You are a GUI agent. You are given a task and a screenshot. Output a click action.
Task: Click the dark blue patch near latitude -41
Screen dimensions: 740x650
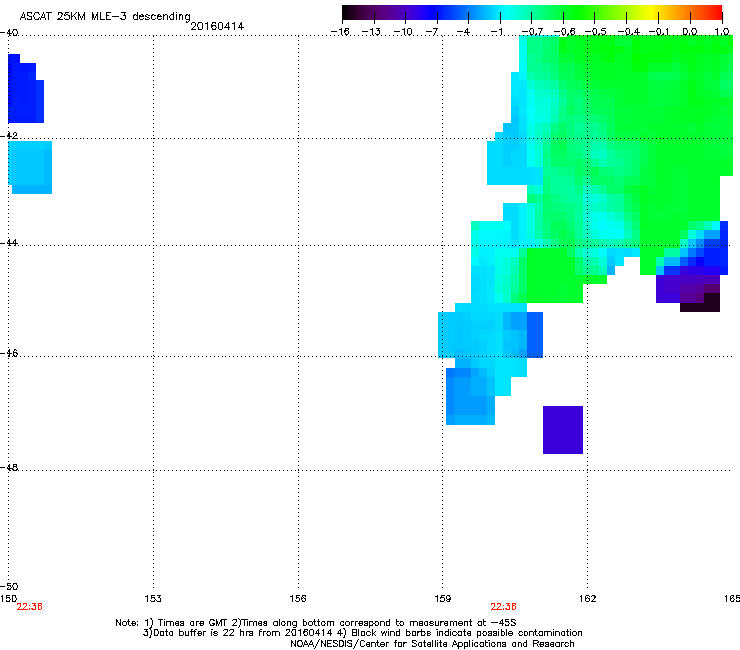[x=26, y=92]
